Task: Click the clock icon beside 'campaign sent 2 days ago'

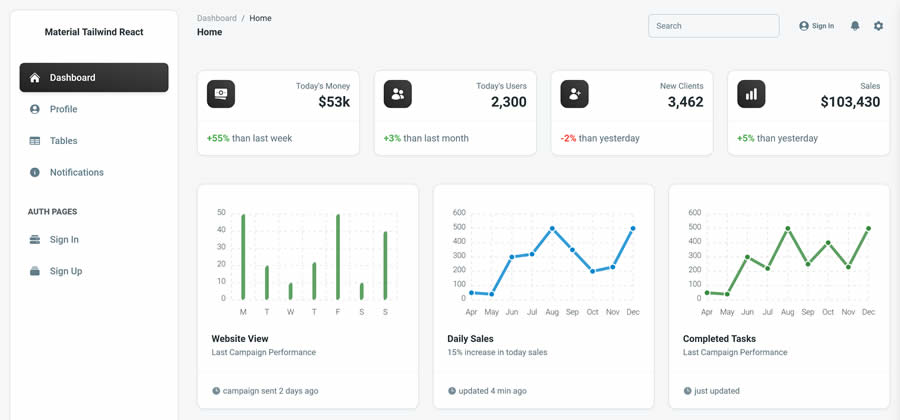Action: click(x=216, y=391)
